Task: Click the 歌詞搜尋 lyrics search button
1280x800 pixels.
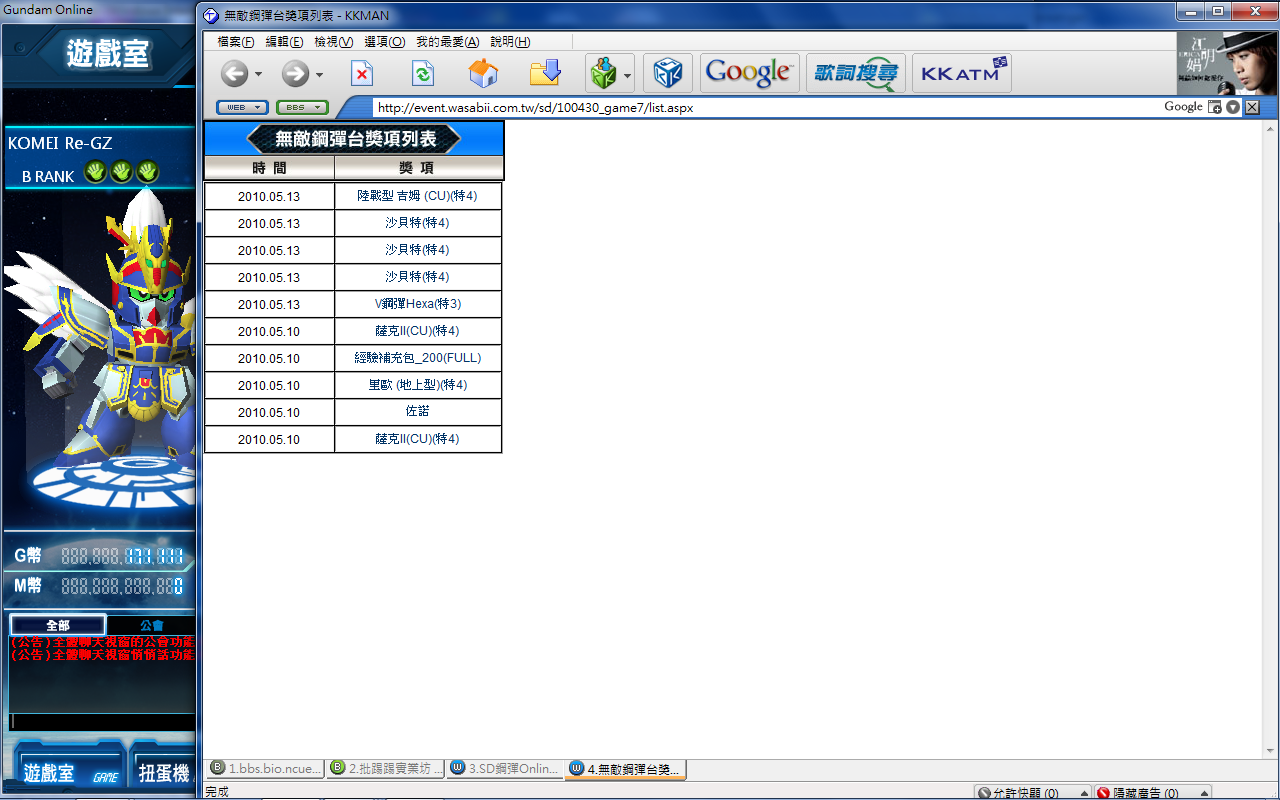Action: 855,74
